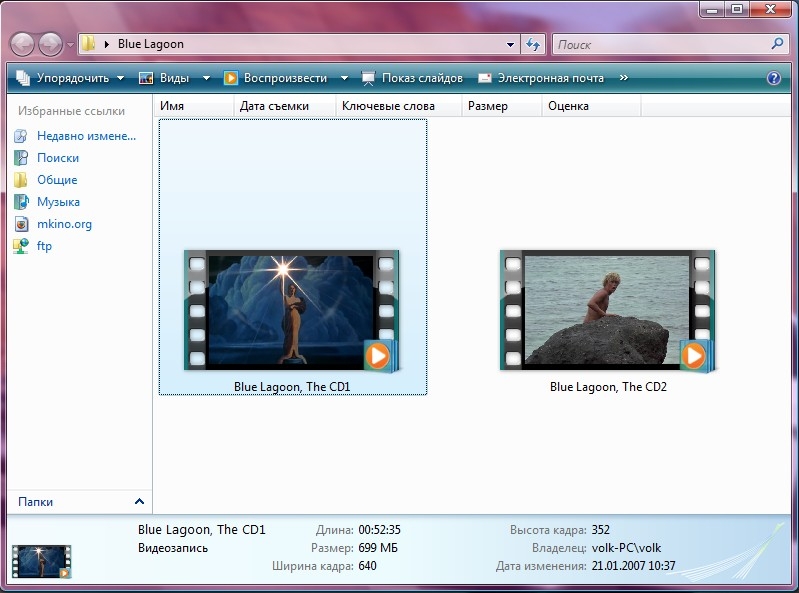The width and height of the screenshot is (799, 593).
Task: Click the Показ слайдов screen icon
Action: (368, 78)
